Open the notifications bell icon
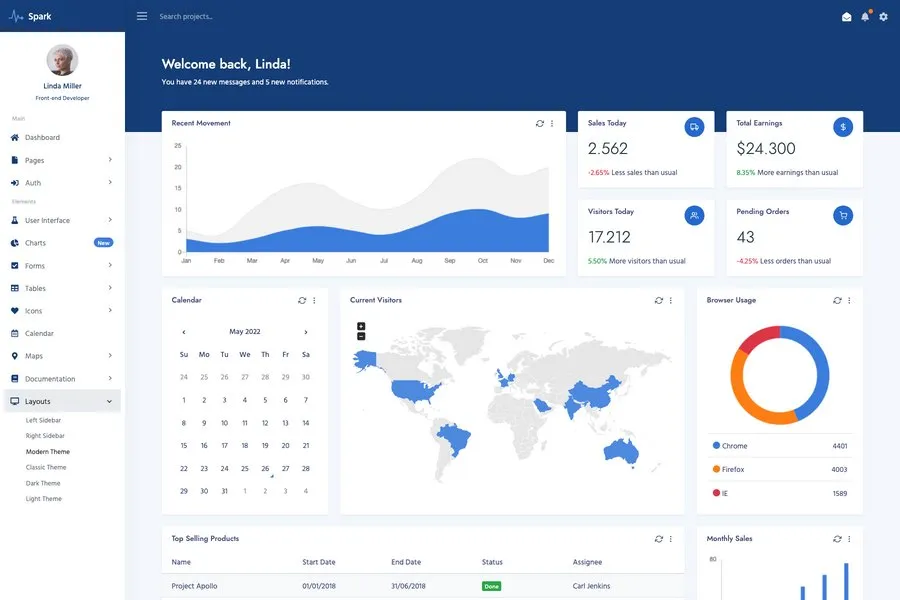The height and width of the screenshot is (600, 900). 865,17
